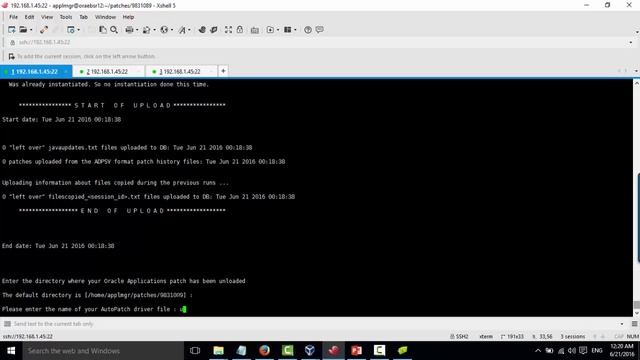Expand the Open session dropdown arrow
The image size is (640, 360).
click(31, 30)
